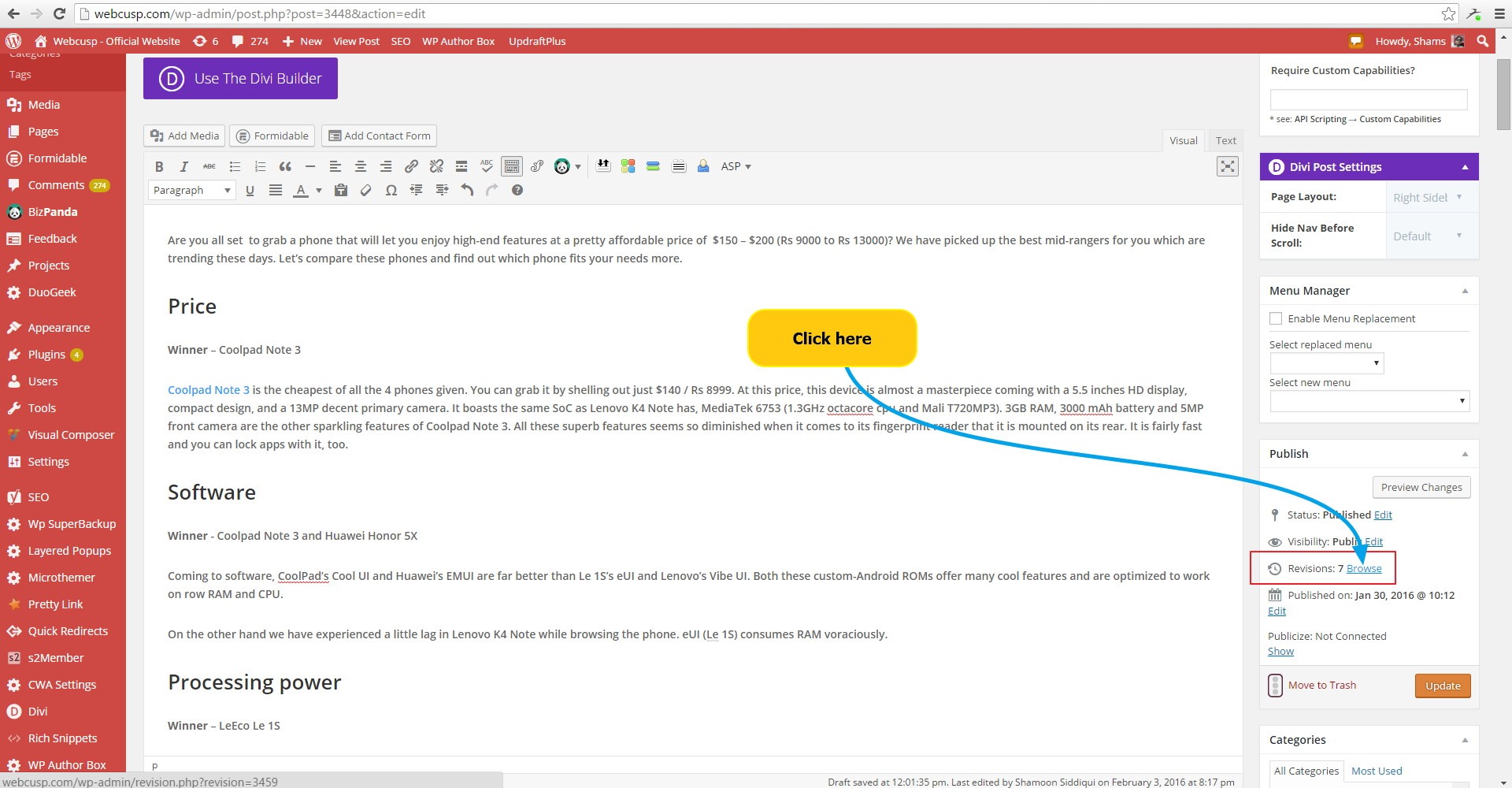Toggle the toolbar kitchen sink

pos(512,166)
